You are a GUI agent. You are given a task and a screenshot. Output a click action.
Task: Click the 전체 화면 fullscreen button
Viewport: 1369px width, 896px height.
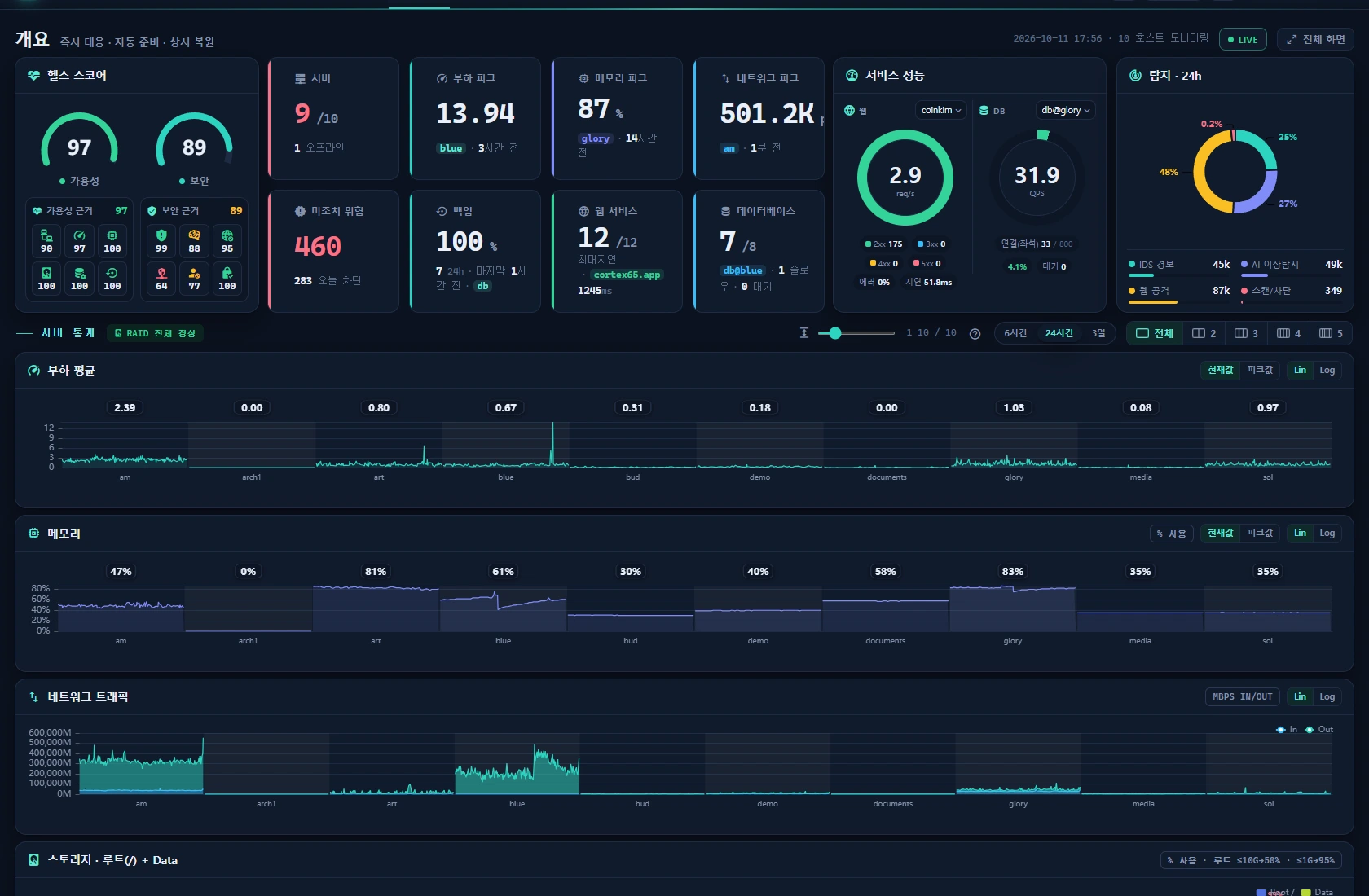click(1315, 39)
